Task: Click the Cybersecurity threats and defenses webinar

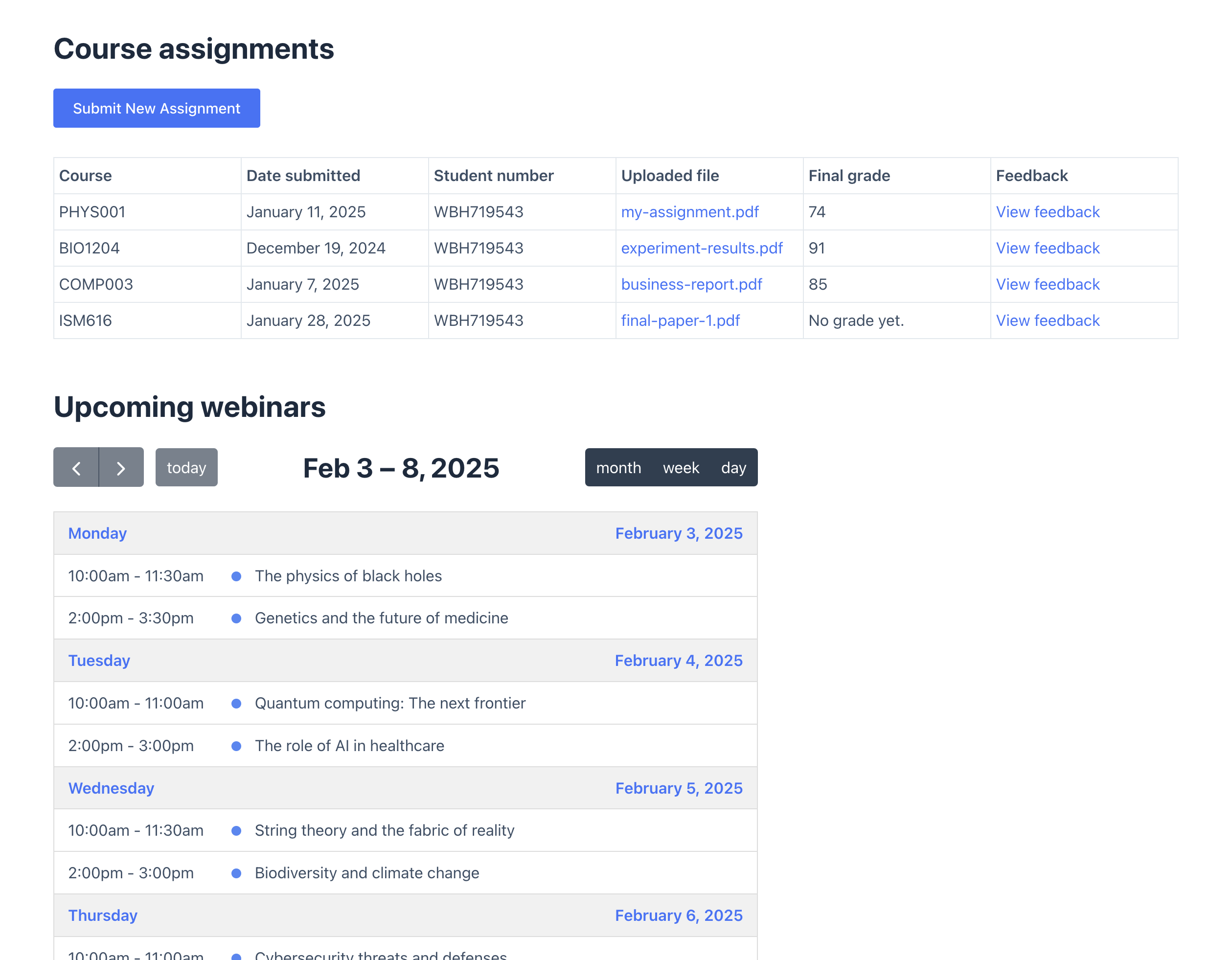Action: pos(406,949)
